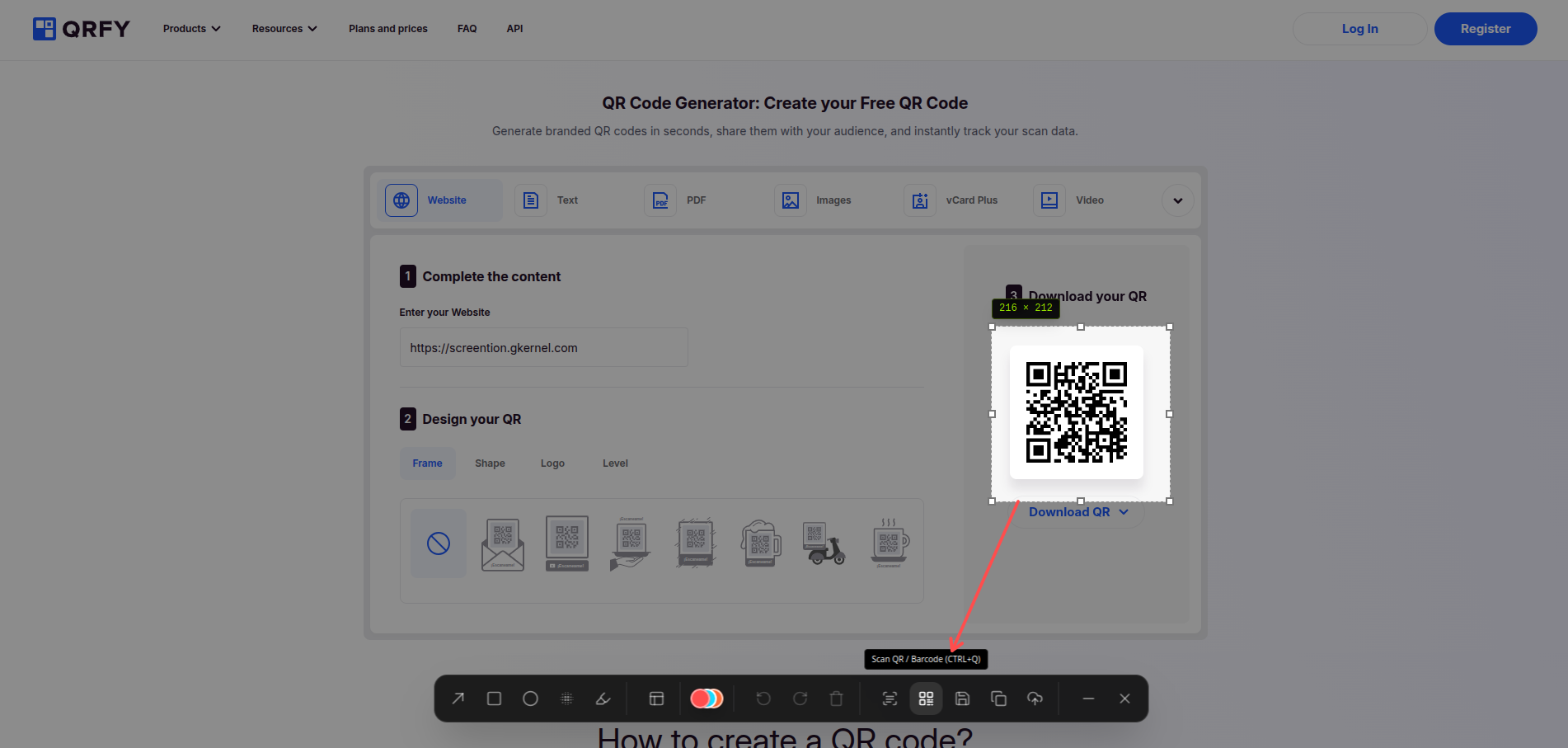The image size is (1568, 748).
Task: Go to Plans and prices
Action: click(388, 29)
